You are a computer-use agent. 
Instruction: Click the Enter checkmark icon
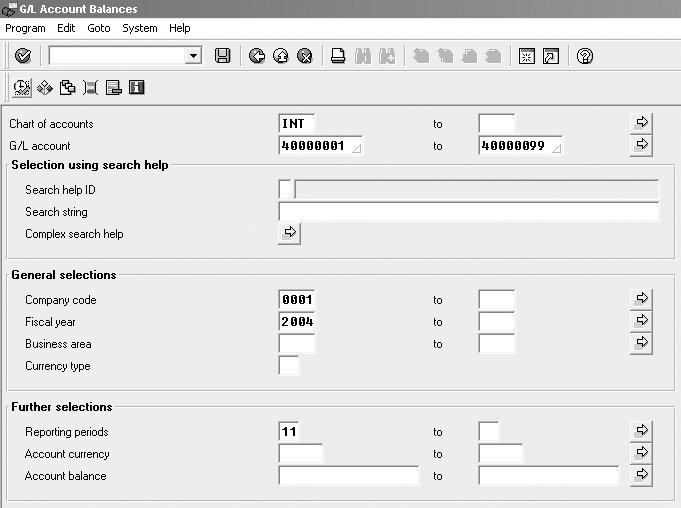[22, 57]
